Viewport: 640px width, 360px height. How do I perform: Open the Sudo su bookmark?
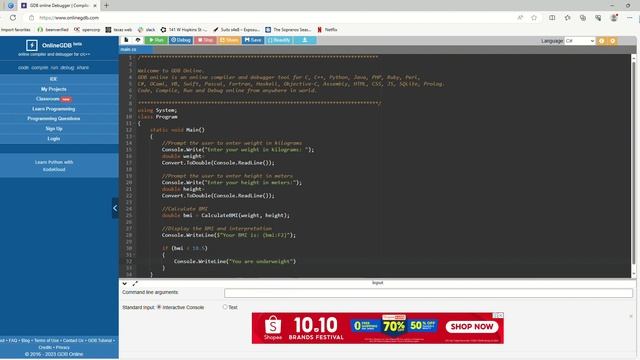236,30
